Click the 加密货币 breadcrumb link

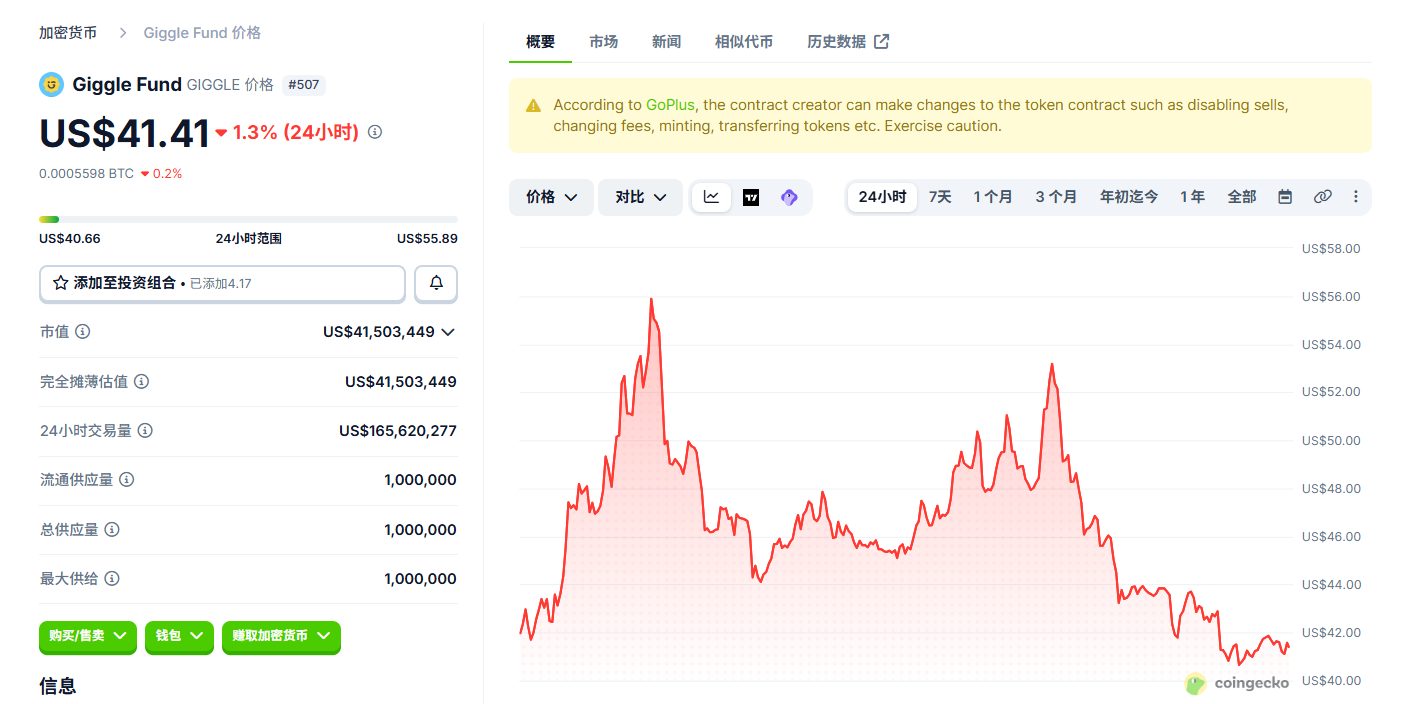[68, 33]
